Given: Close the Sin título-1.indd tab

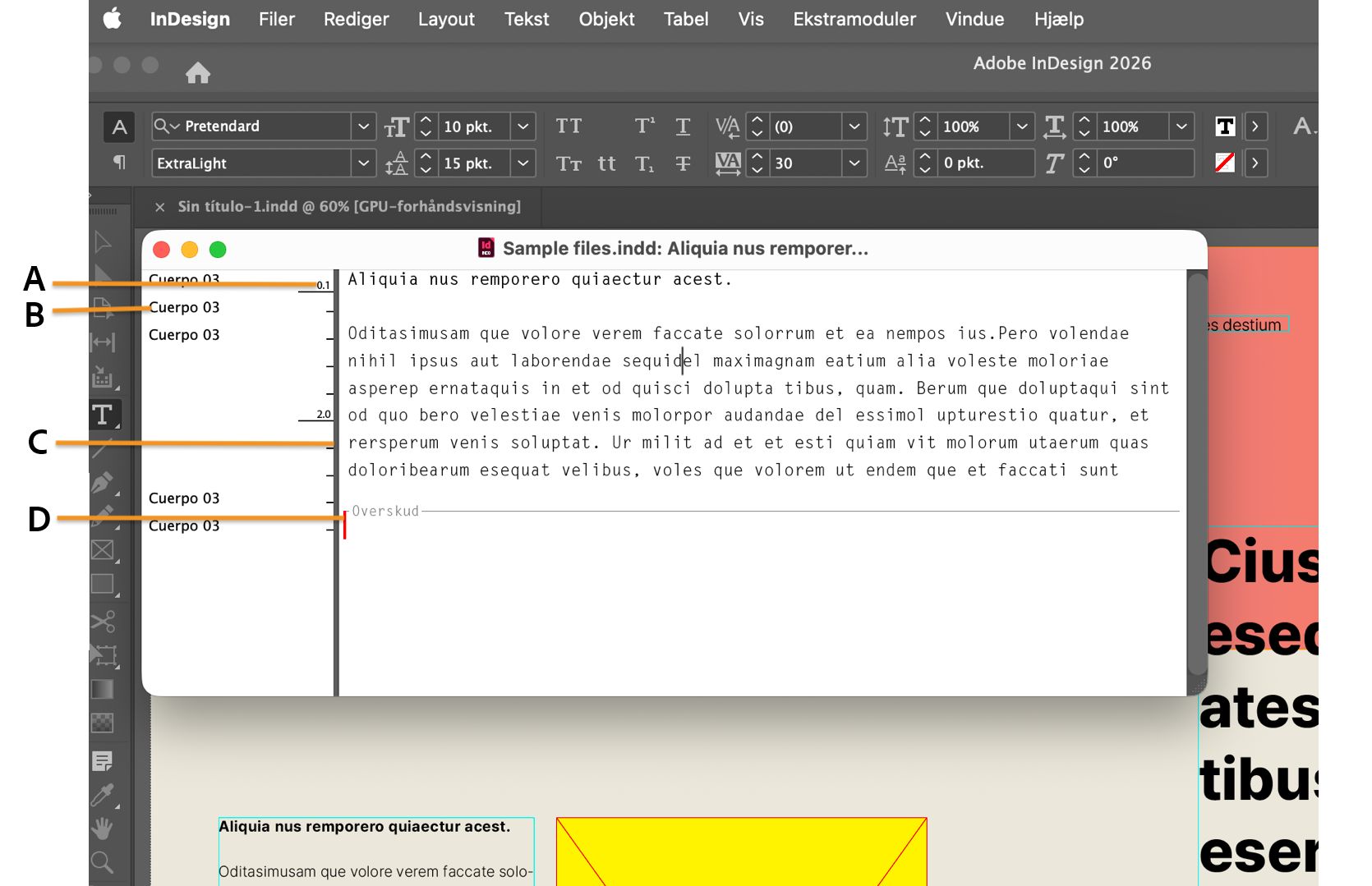Looking at the screenshot, I should click(159, 207).
